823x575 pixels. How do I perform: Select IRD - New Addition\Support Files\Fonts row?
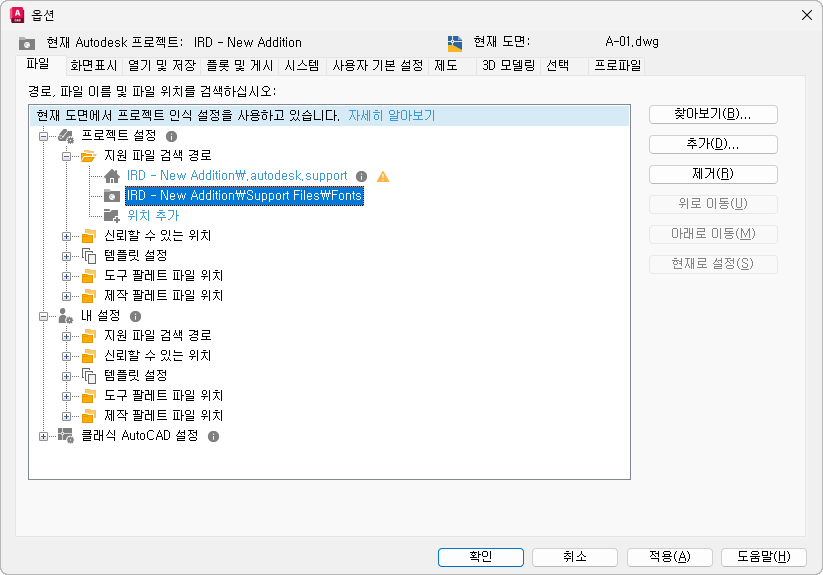pyautogui.click(x=244, y=196)
